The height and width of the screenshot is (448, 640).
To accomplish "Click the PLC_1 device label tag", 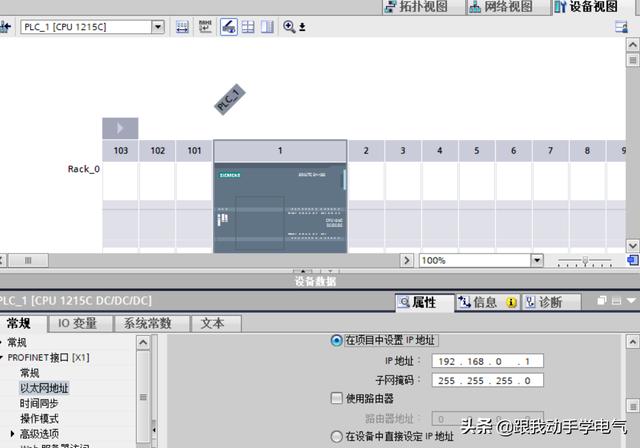I will [x=230, y=100].
